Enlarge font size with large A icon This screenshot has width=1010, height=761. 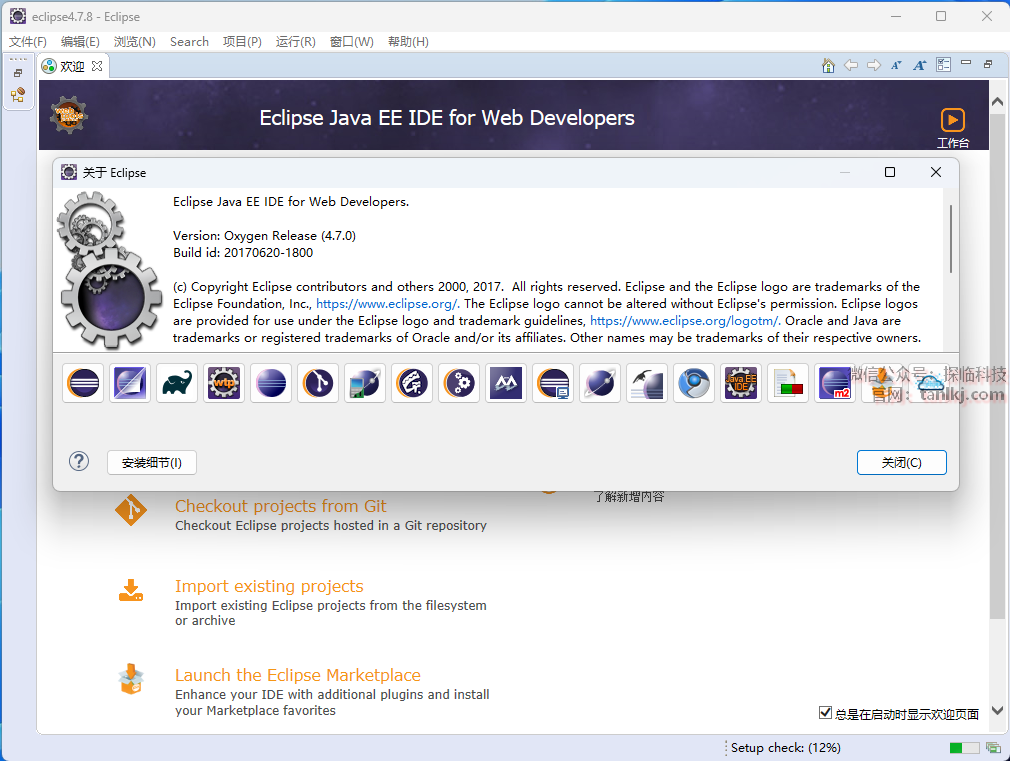click(919, 65)
